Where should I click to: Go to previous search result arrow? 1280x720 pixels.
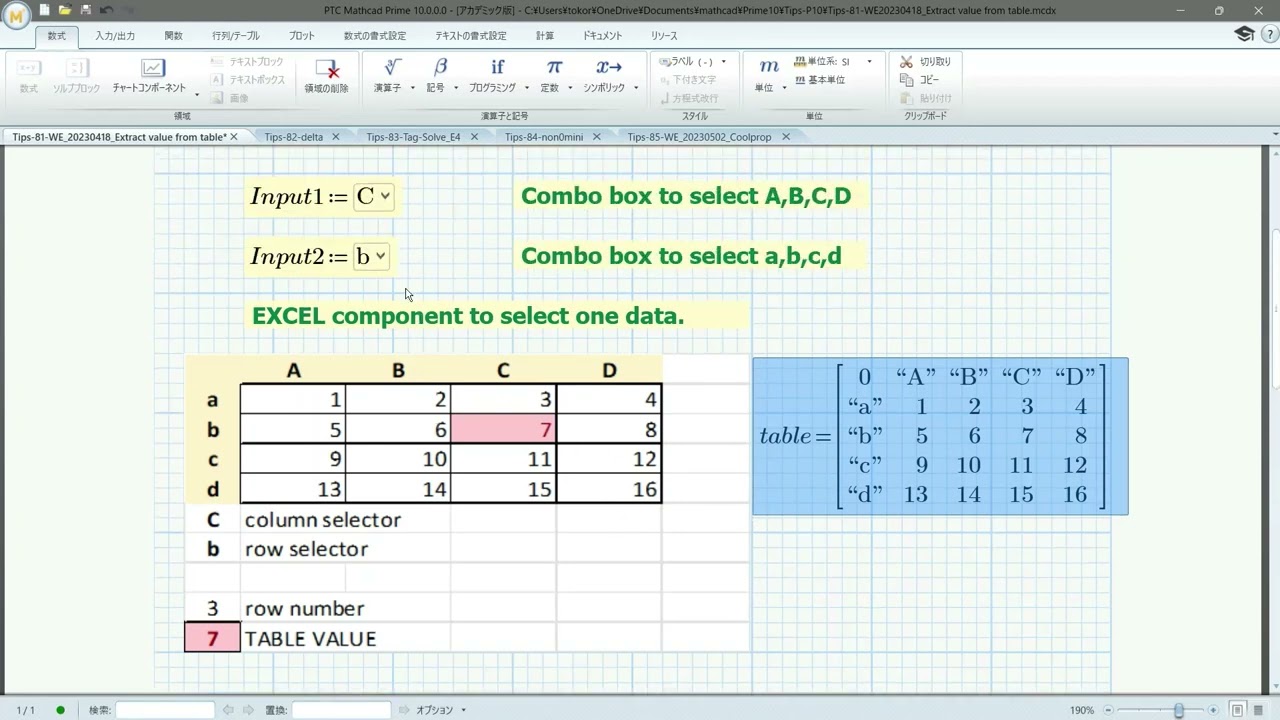tap(228, 710)
